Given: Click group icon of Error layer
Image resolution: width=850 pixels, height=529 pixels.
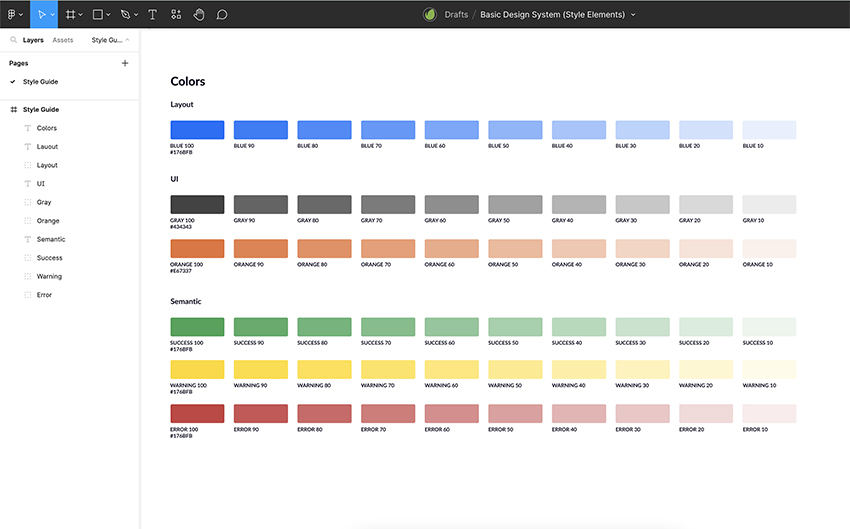Looking at the screenshot, I should [x=28, y=295].
